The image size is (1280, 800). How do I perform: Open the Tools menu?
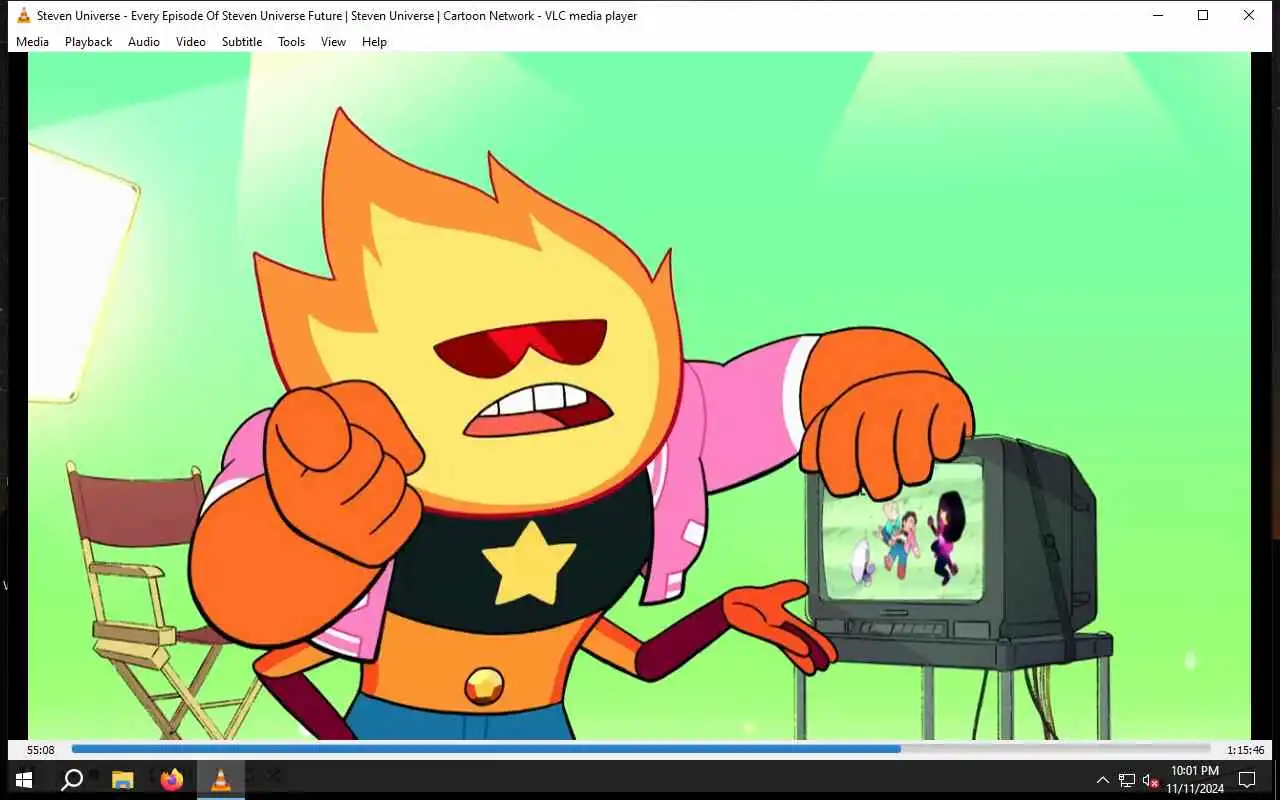click(291, 42)
